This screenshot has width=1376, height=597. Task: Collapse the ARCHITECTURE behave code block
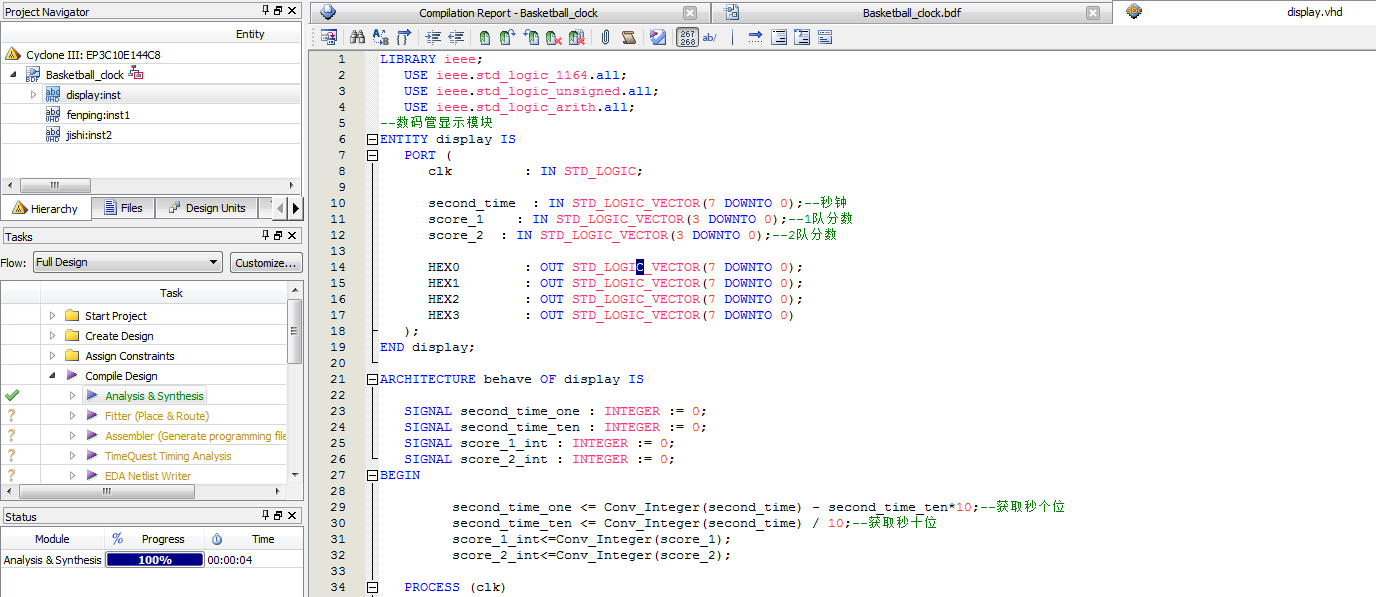pos(373,380)
